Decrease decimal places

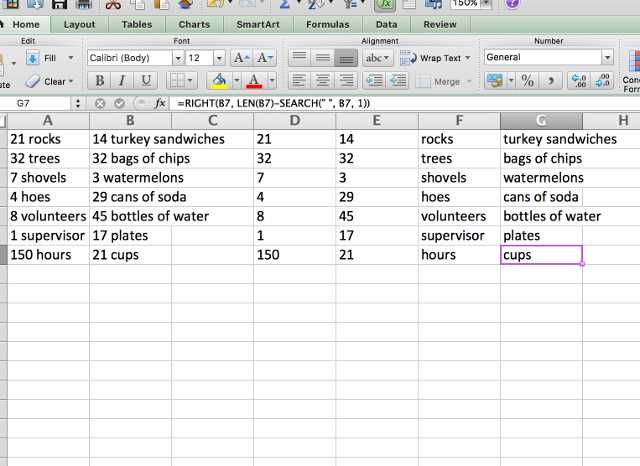602,81
